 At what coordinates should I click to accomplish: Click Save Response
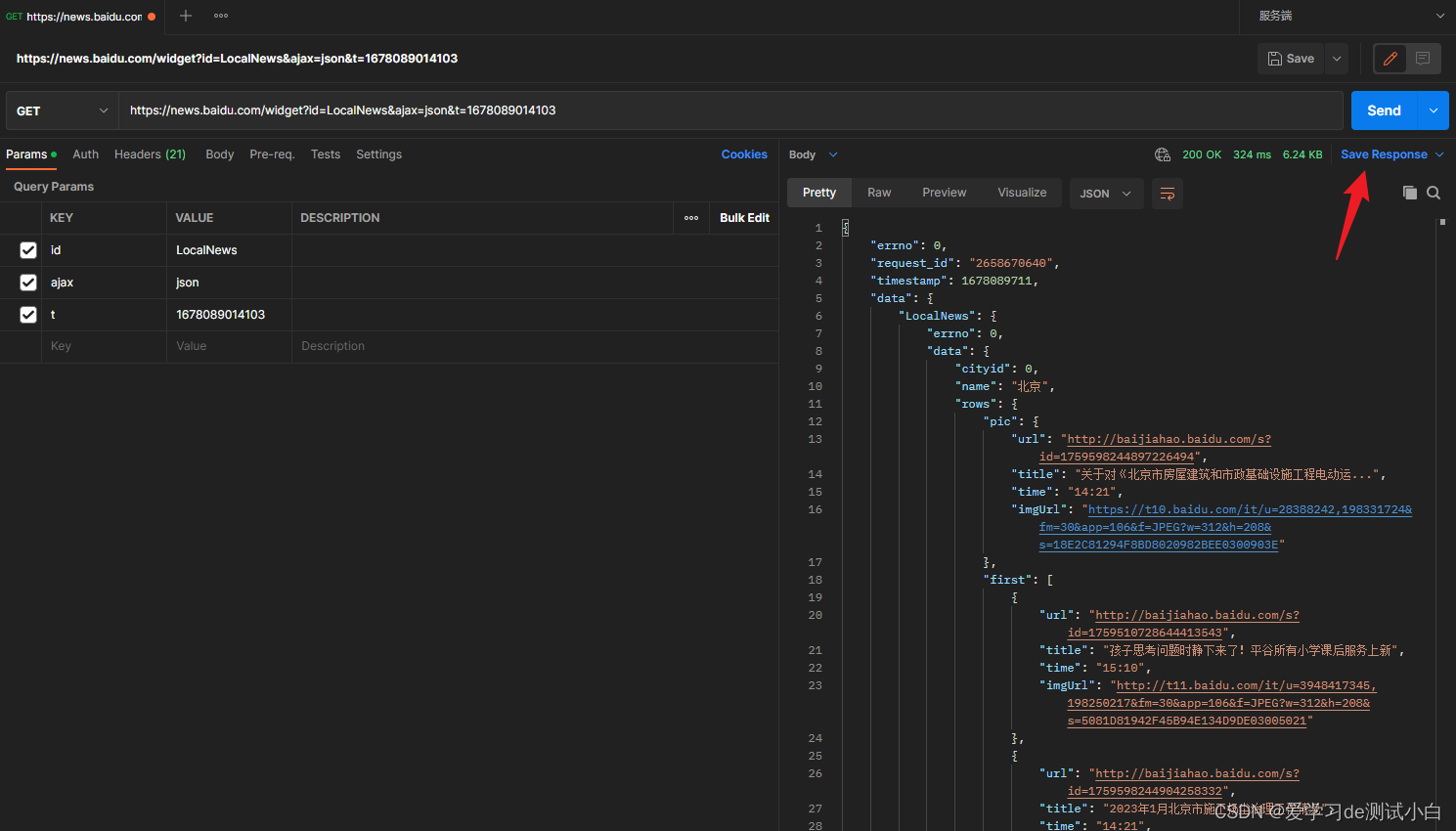(x=1384, y=154)
